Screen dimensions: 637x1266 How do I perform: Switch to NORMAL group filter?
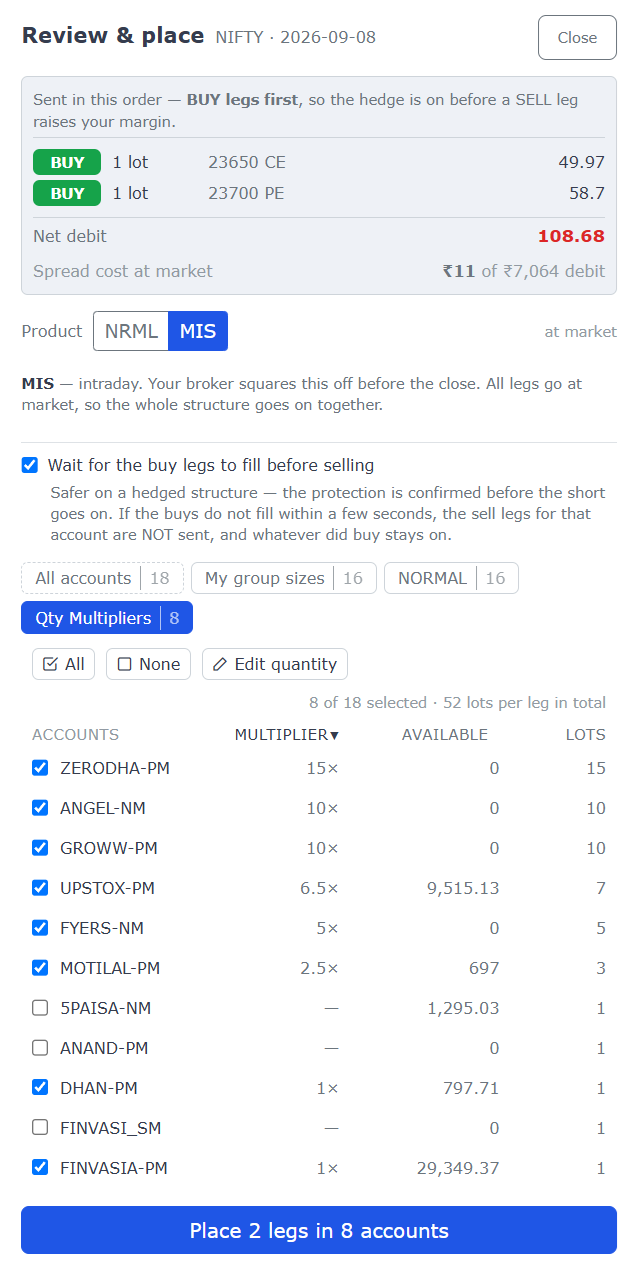pyautogui.click(x=451, y=578)
